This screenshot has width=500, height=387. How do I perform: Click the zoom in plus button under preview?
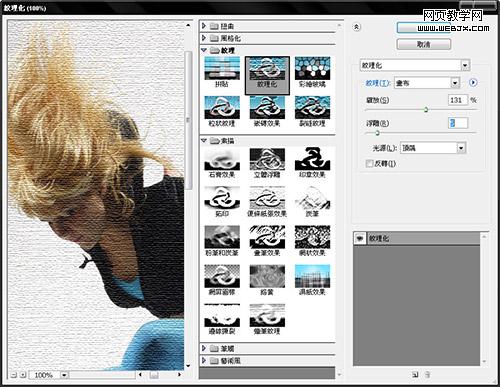(x=23, y=375)
